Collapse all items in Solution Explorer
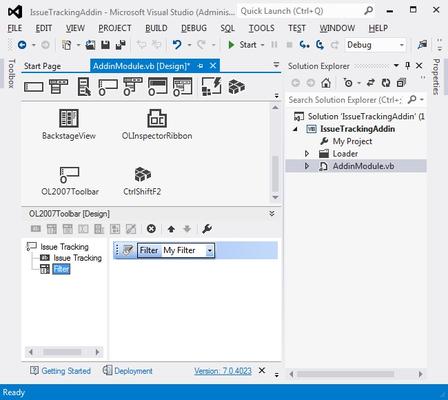Screen dimensions: 448x400 (x=401, y=82)
